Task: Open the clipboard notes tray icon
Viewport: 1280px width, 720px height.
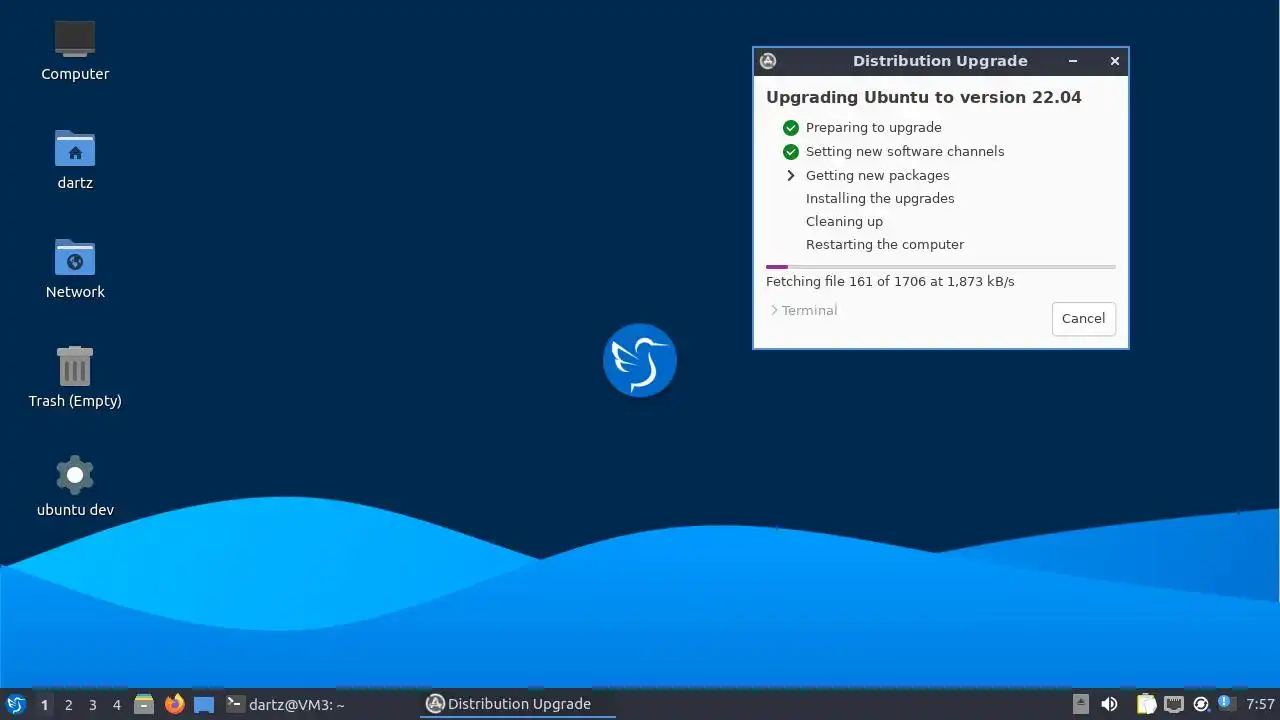Action: click(1146, 704)
